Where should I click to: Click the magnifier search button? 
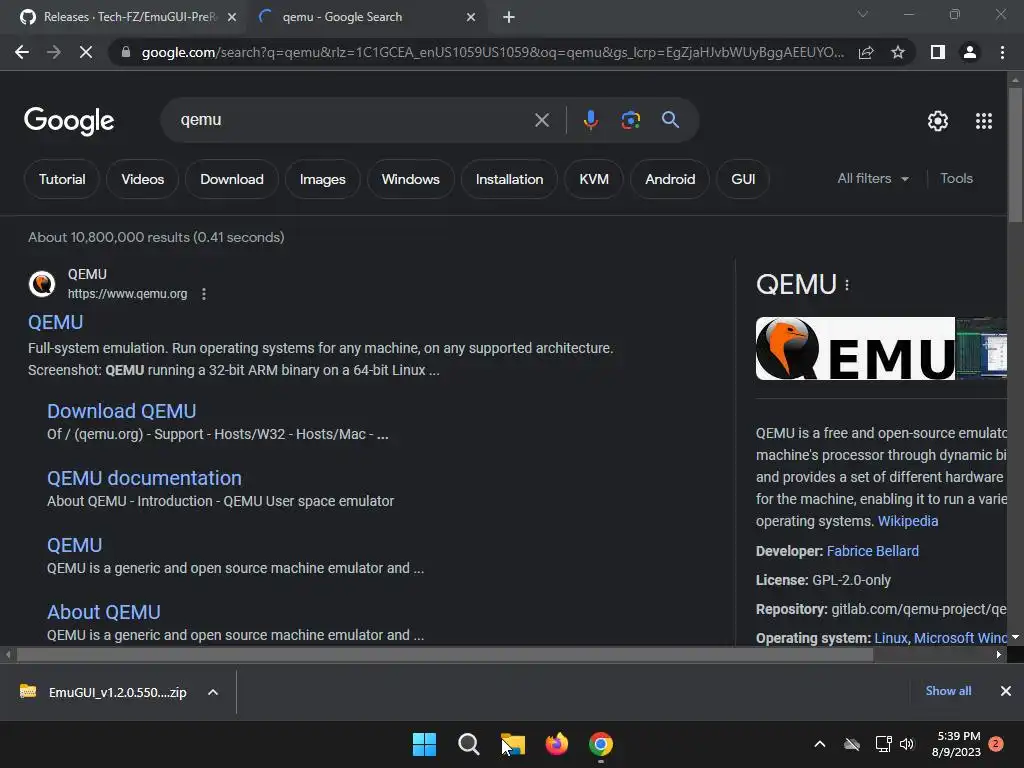tap(670, 120)
